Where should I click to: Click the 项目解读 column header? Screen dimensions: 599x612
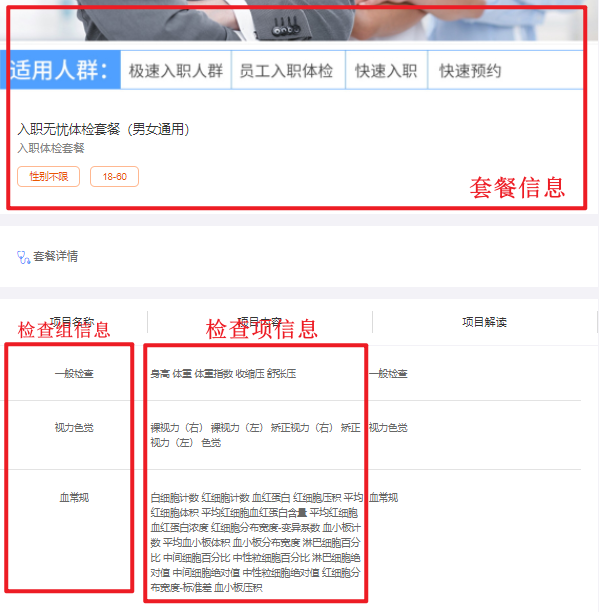tap(484, 322)
